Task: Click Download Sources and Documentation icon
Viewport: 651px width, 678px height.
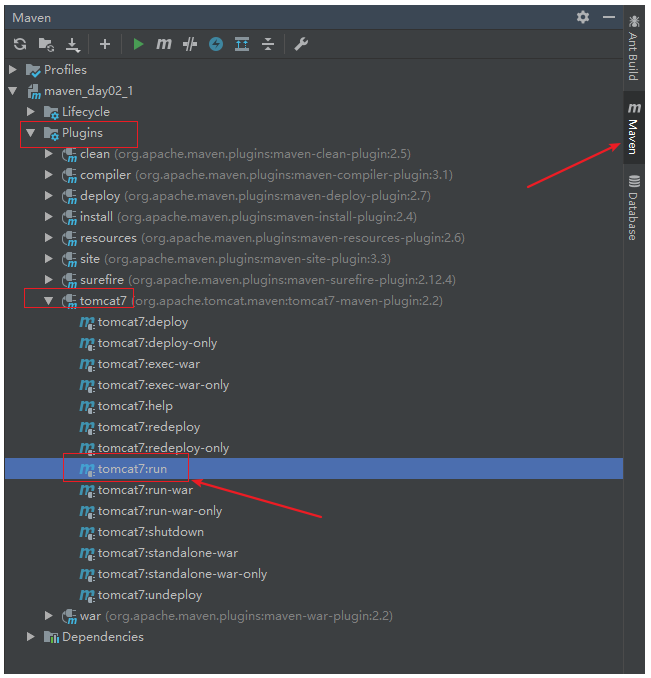Action: point(73,45)
